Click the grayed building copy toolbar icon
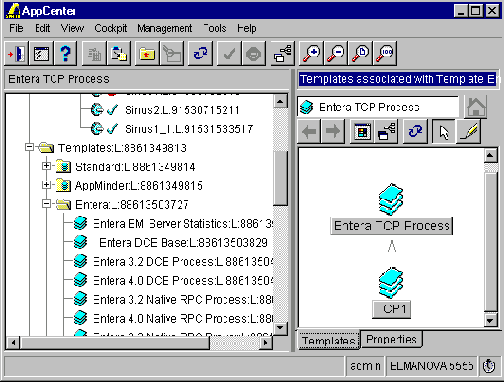504x382 pixels. 94,53
